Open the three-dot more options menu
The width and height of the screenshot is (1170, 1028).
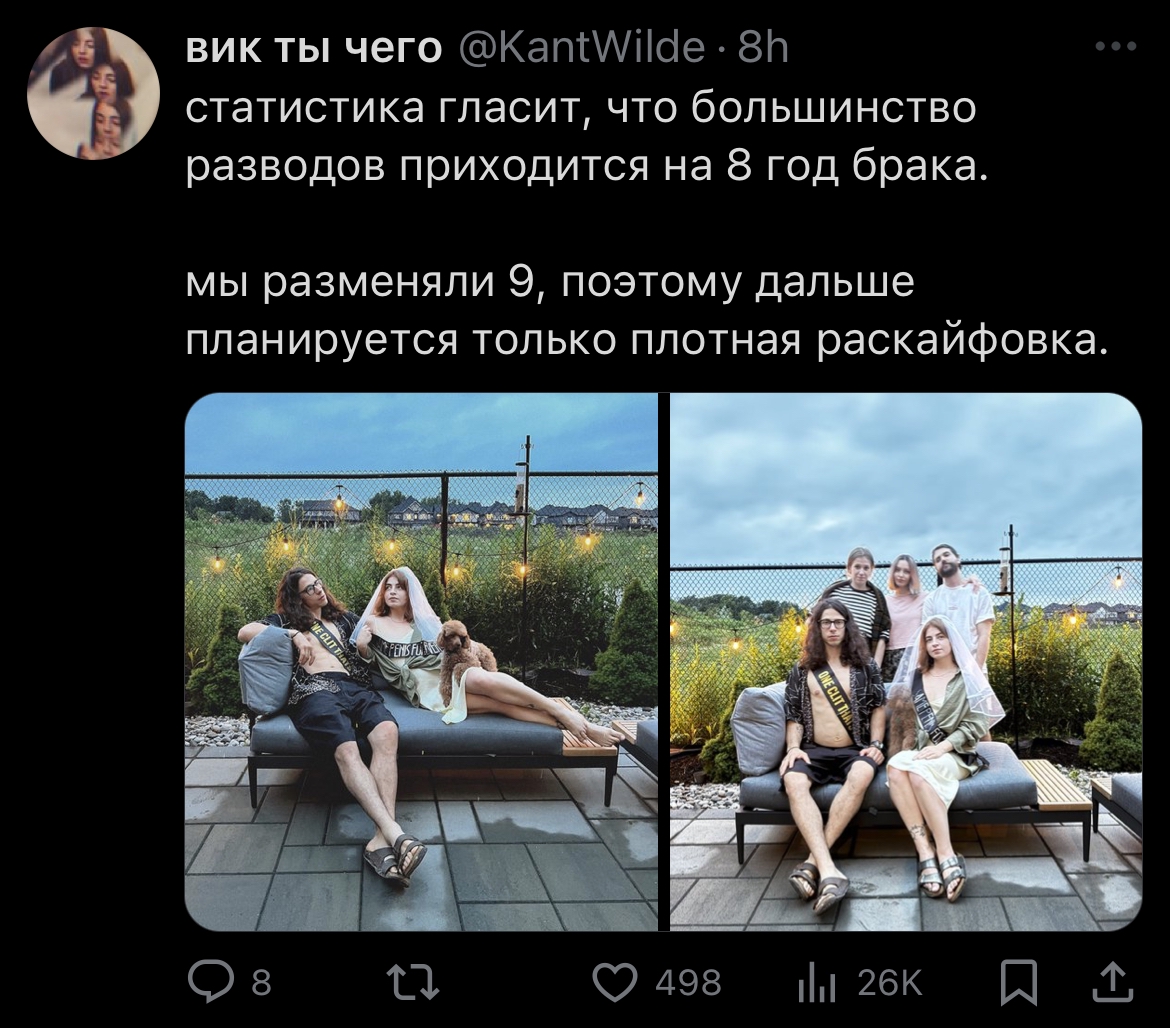click(x=1116, y=46)
